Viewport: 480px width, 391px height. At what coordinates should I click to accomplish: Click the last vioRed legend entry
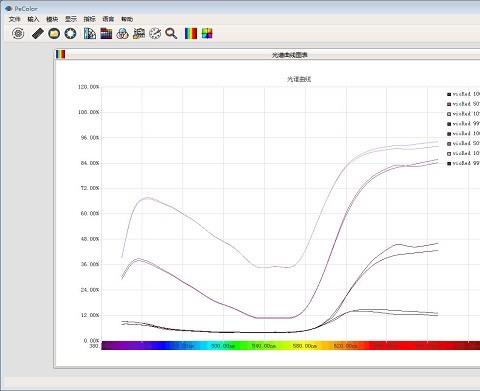click(x=463, y=163)
